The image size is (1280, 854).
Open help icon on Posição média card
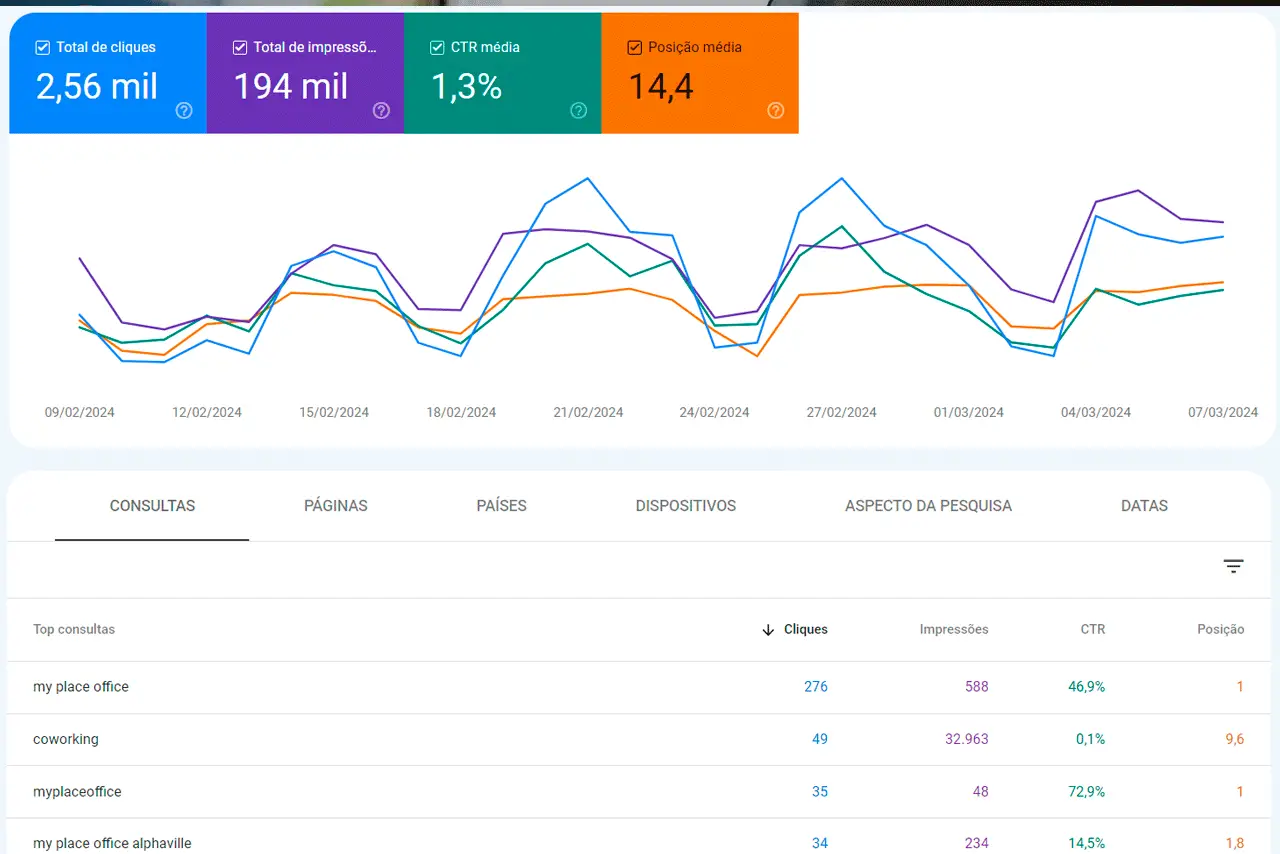[x=775, y=111]
